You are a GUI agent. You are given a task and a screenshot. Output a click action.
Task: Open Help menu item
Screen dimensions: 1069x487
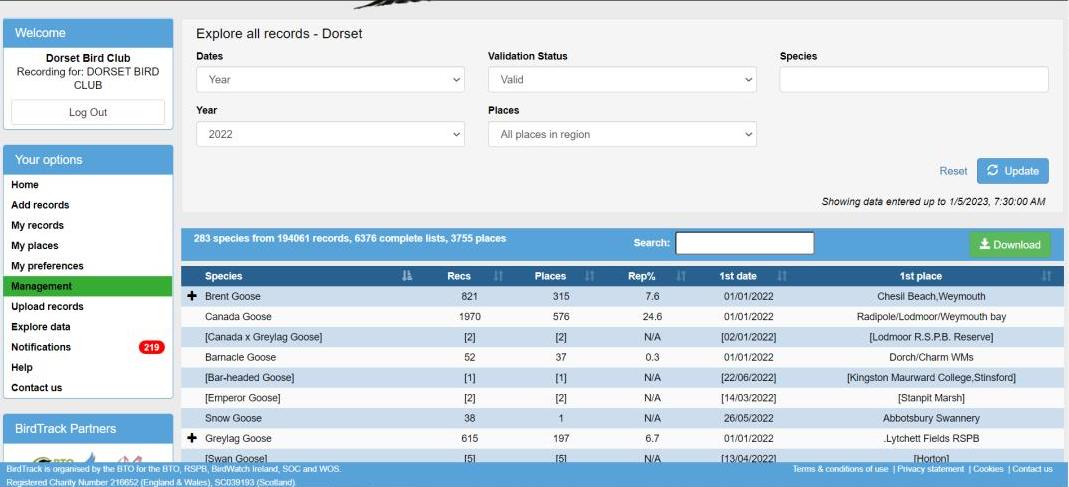[22, 368]
